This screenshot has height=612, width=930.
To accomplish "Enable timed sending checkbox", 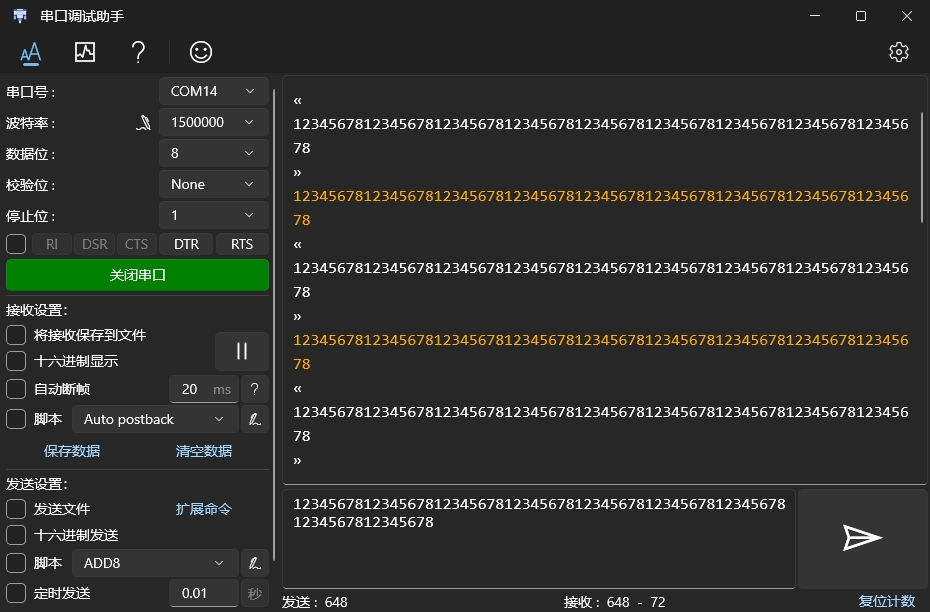I will [16, 593].
